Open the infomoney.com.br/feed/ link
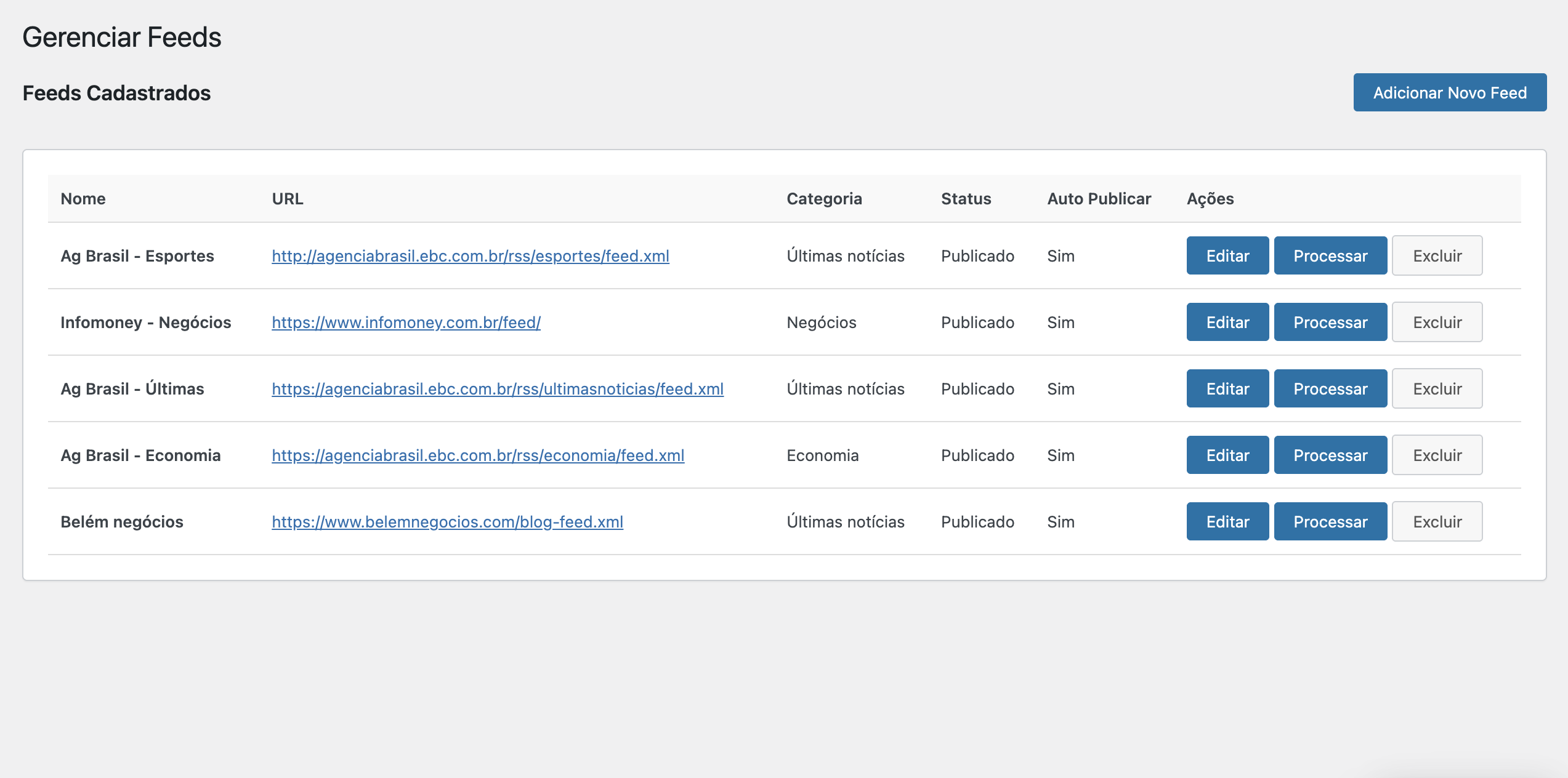 click(x=406, y=323)
